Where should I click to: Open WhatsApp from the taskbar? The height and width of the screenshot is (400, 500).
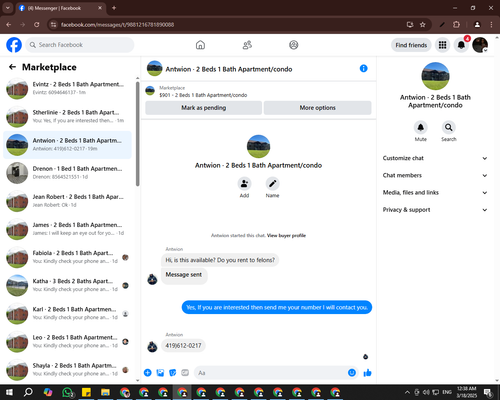tap(67, 392)
